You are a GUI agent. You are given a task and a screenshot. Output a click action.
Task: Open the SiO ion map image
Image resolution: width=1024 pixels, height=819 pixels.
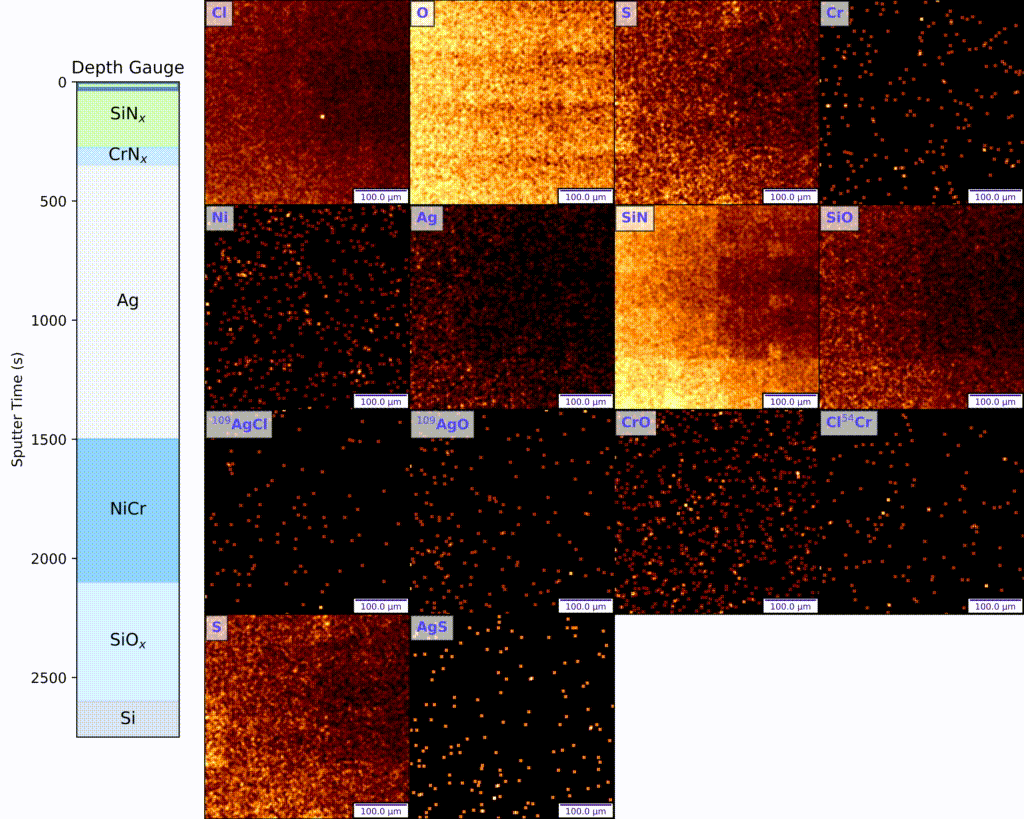(921, 307)
